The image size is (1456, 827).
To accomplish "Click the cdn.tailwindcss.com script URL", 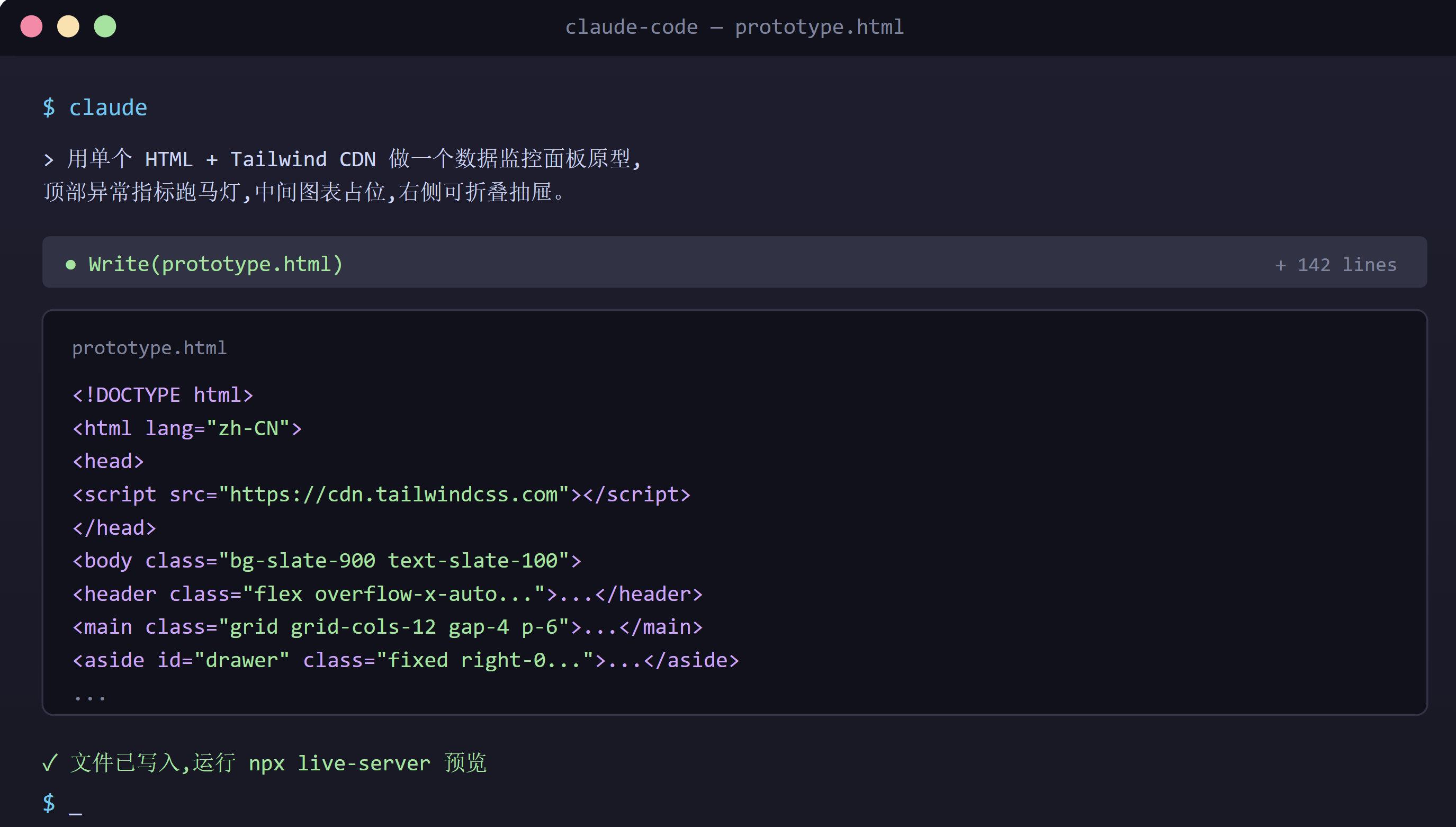I will 393,494.
